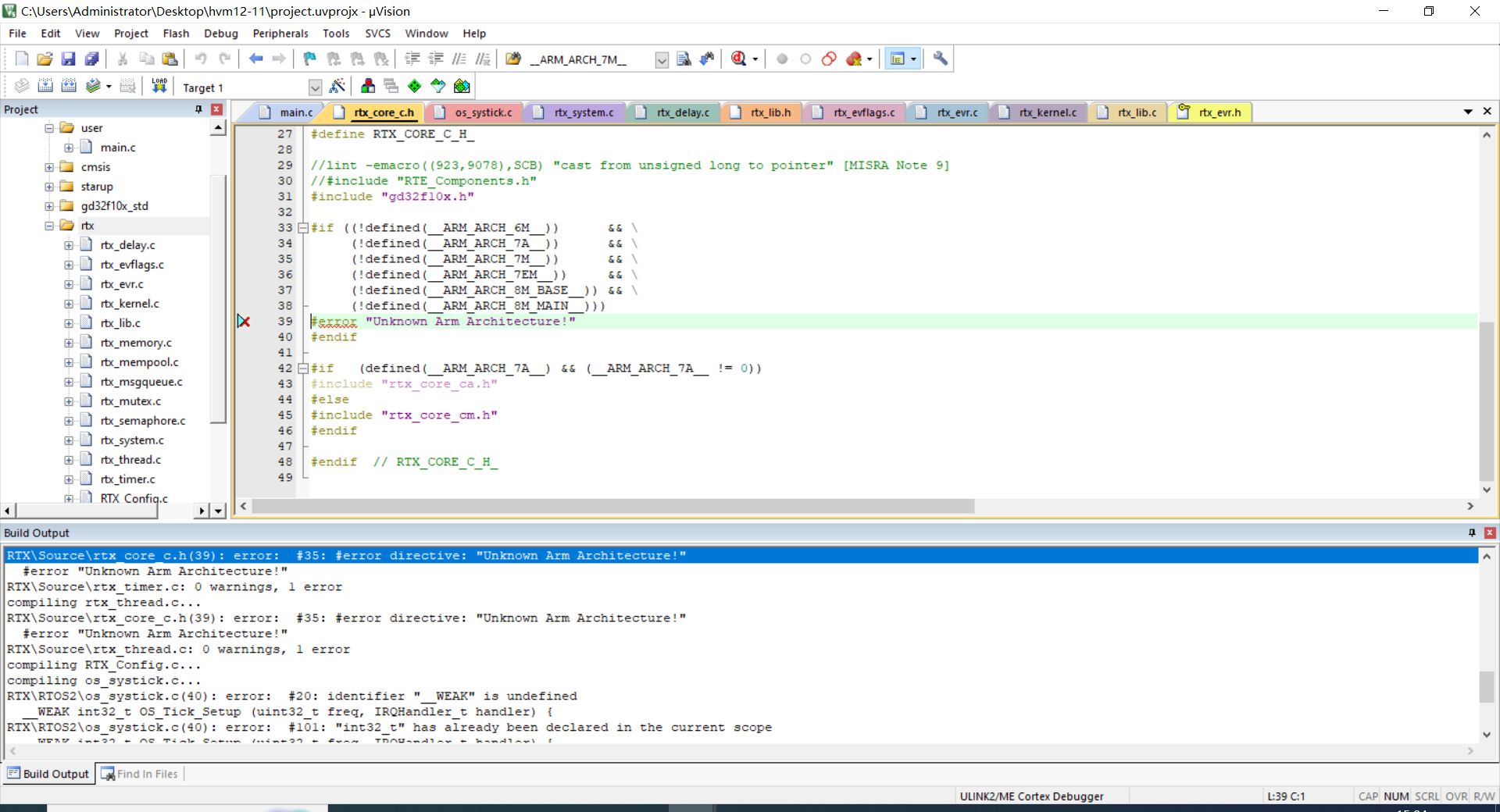Select rtx_thread.c in the Project tree
The height and width of the screenshot is (812, 1500).
[130, 460]
